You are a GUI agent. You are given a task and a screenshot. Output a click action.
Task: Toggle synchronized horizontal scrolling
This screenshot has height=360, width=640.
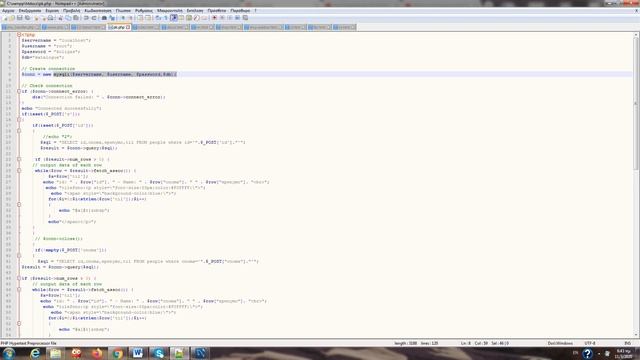click(148, 18)
